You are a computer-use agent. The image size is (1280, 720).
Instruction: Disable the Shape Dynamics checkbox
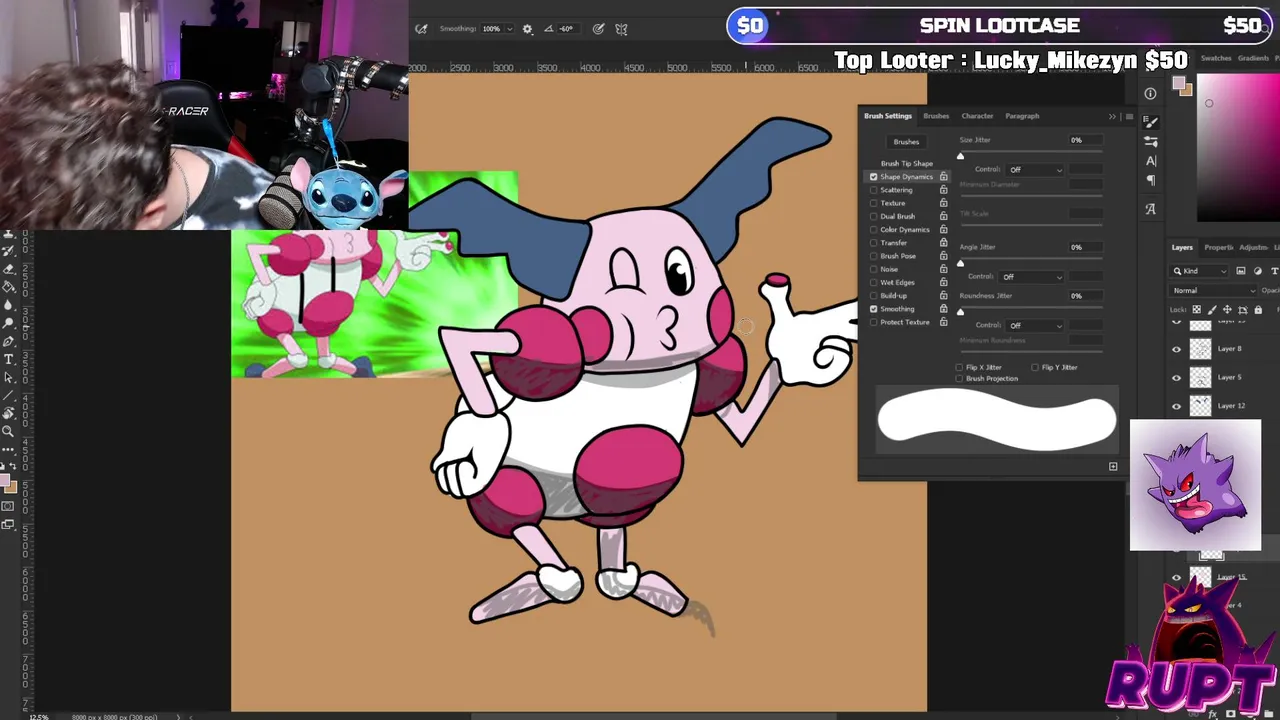coord(874,177)
